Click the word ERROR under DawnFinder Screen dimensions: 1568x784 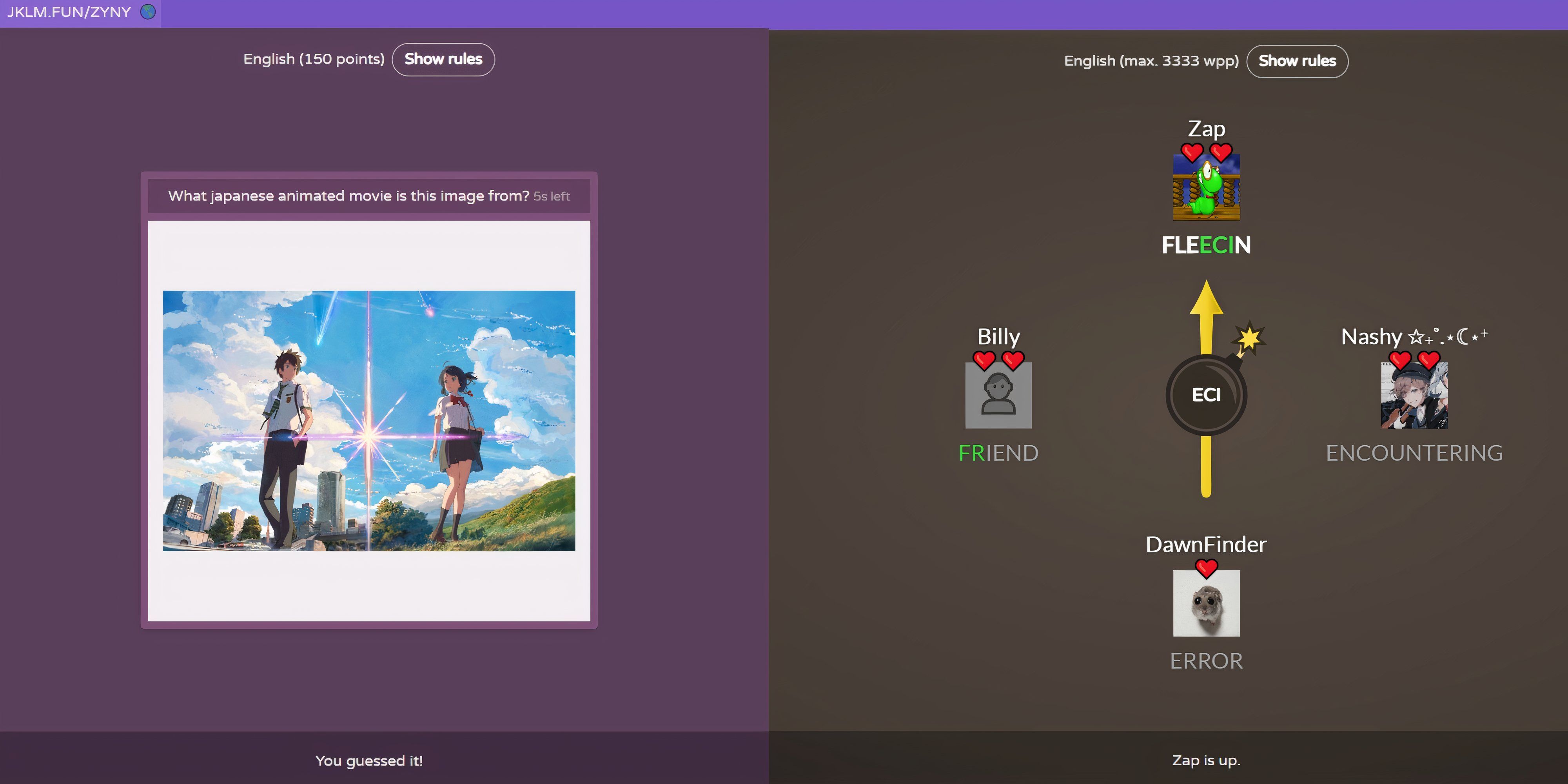point(1207,661)
